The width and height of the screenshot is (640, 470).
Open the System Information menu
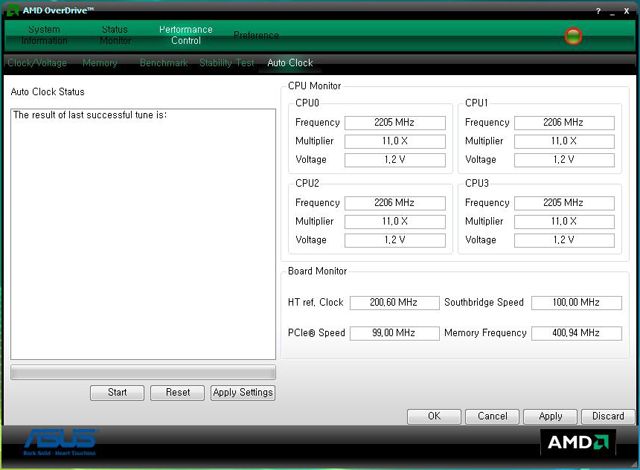click(44, 35)
